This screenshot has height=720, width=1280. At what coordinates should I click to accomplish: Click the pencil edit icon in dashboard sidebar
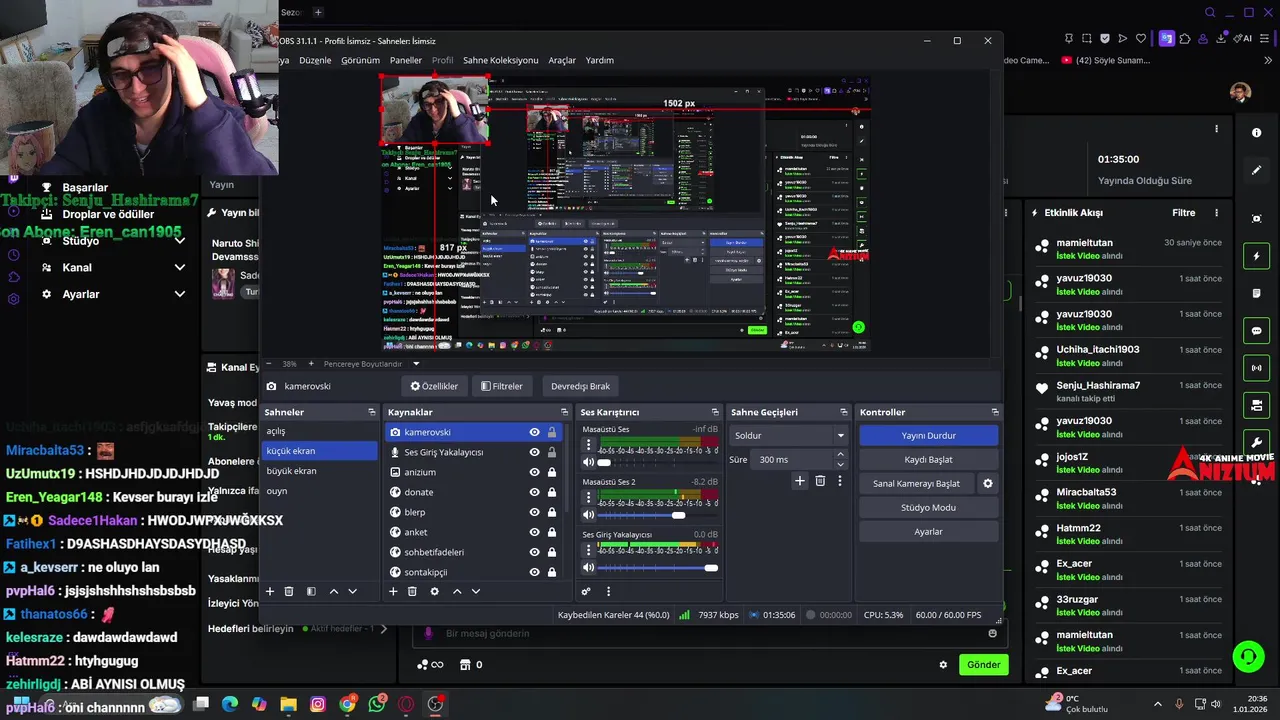(x=1257, y=170)
